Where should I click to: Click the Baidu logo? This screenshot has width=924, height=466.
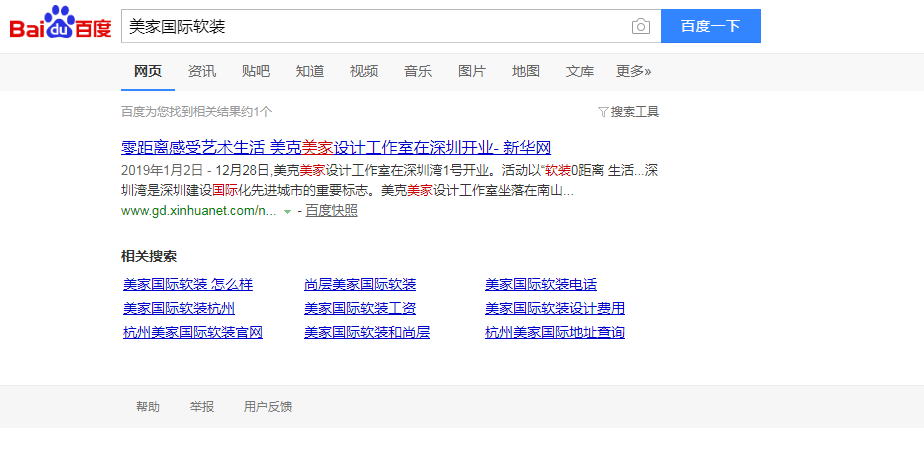[x=60, y=23]
